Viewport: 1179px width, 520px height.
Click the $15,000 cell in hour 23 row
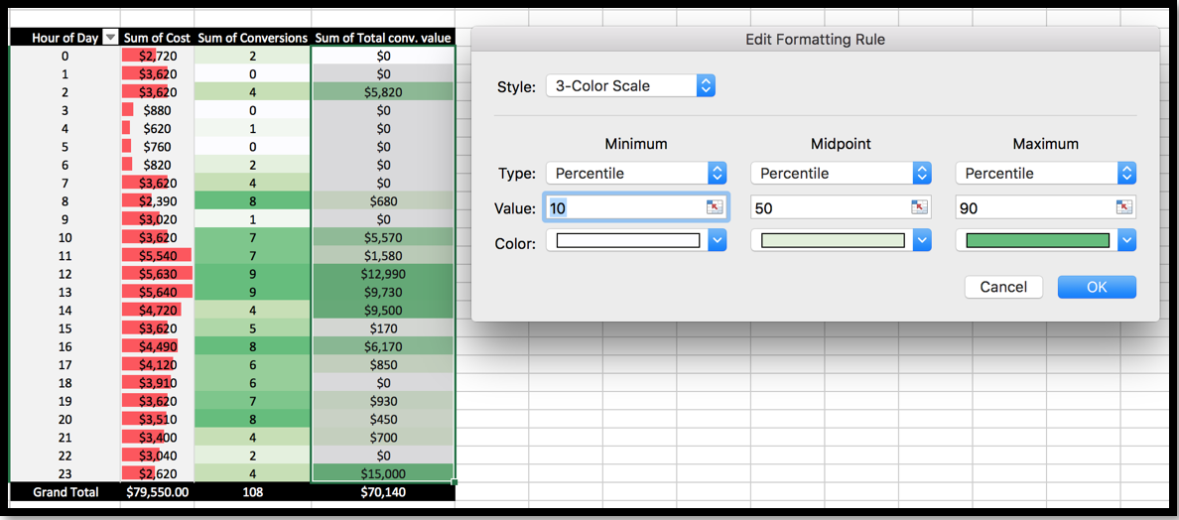[383, 473]
